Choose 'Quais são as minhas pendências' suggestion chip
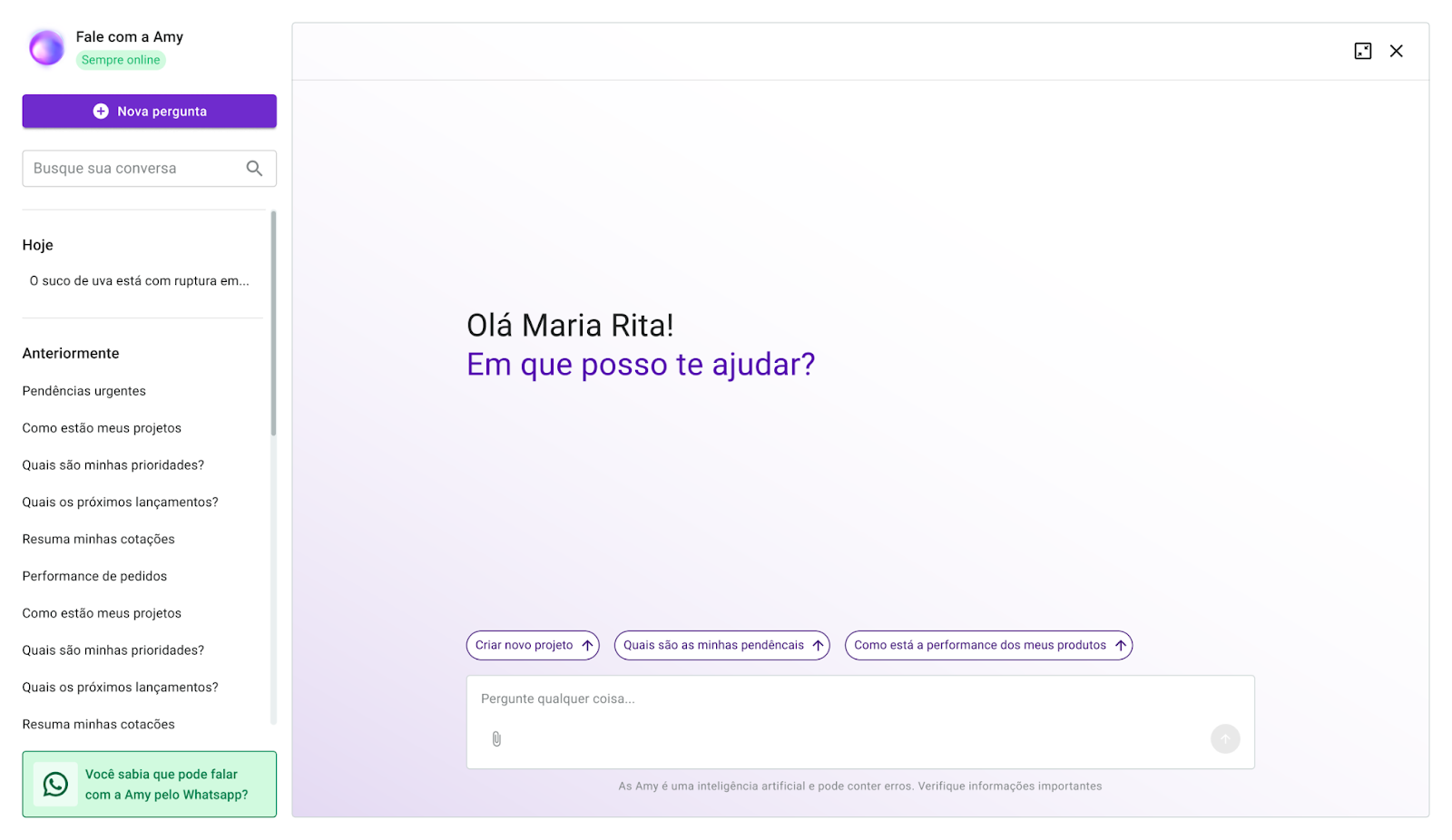This screenshot has height=840, width=1452. tap(721, 645)
